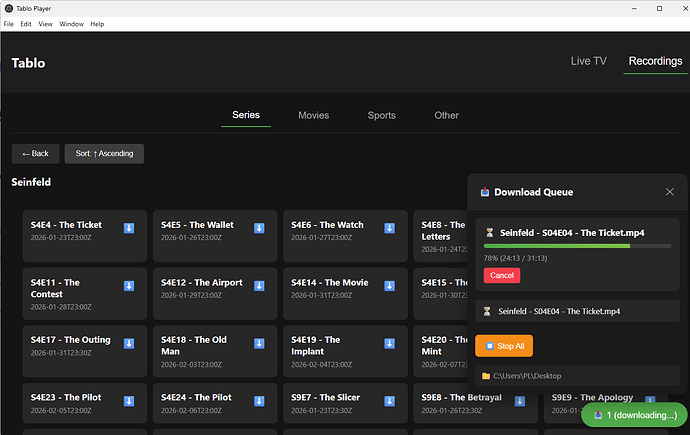The image size is (690, 435).
Task: Open the S9E9 - The Apology card title
Action: [x=592, y=397]
